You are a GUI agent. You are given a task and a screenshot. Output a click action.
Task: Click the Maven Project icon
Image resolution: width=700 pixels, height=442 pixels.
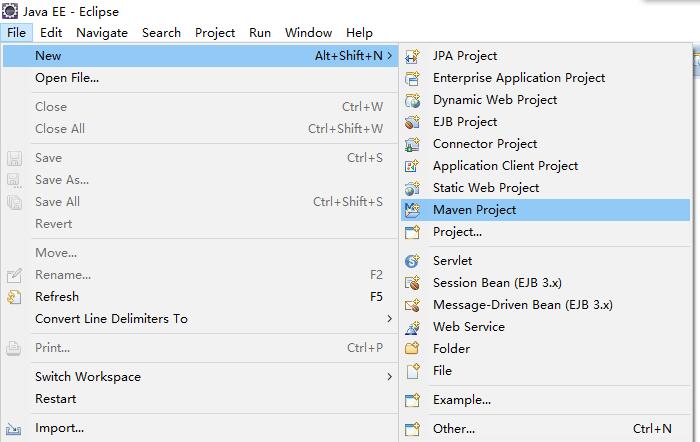pyautogui.click(x=412, y=210)
